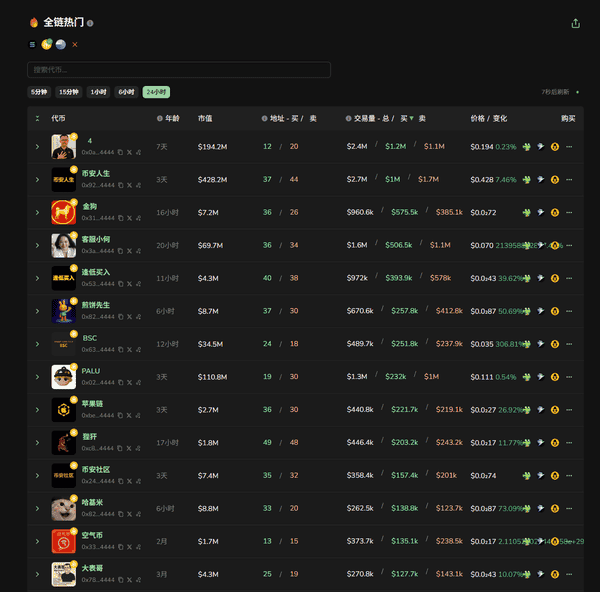Expand or collapse all rows in header
600x592 pixels.
pos(38,118)
